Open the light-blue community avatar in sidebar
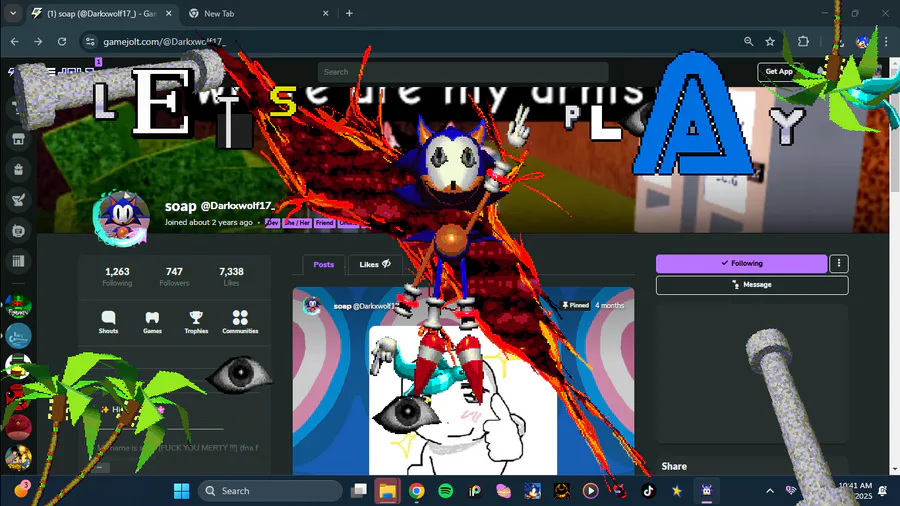Screen dimensions: 900x506 coord(18,336)
